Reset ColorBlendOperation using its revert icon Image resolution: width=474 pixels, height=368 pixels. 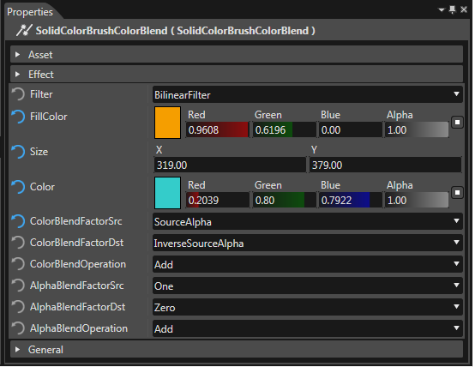pos(18,264)
